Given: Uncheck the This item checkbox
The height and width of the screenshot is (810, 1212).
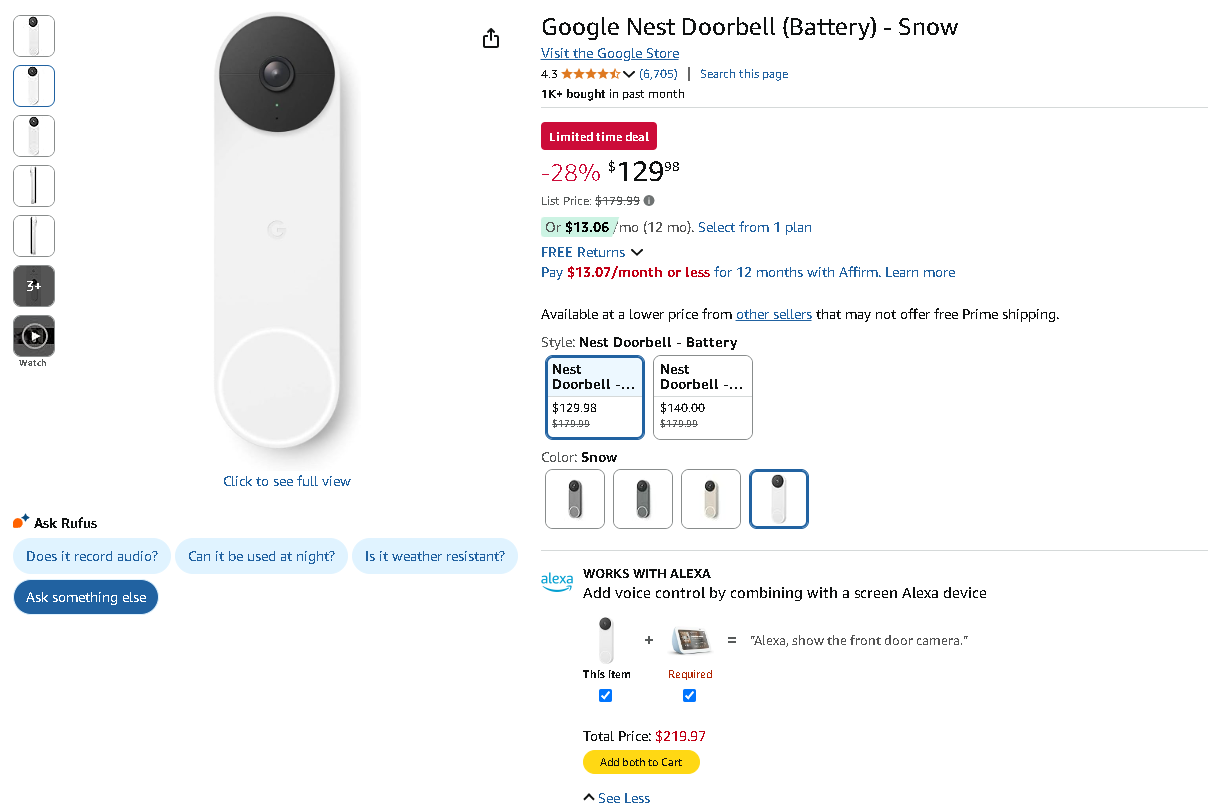Looking at the screenshot, I should click(x=605, y=695).
